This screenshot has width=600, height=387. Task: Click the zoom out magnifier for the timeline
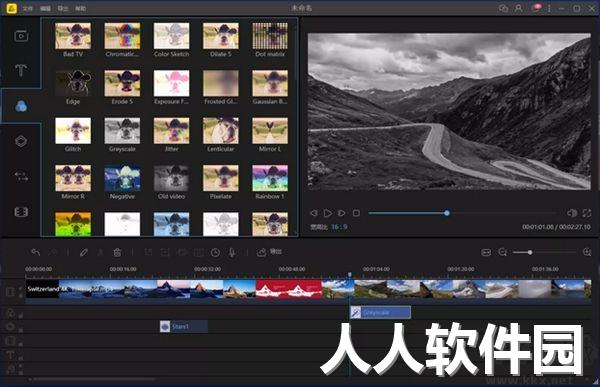[503, 252]
